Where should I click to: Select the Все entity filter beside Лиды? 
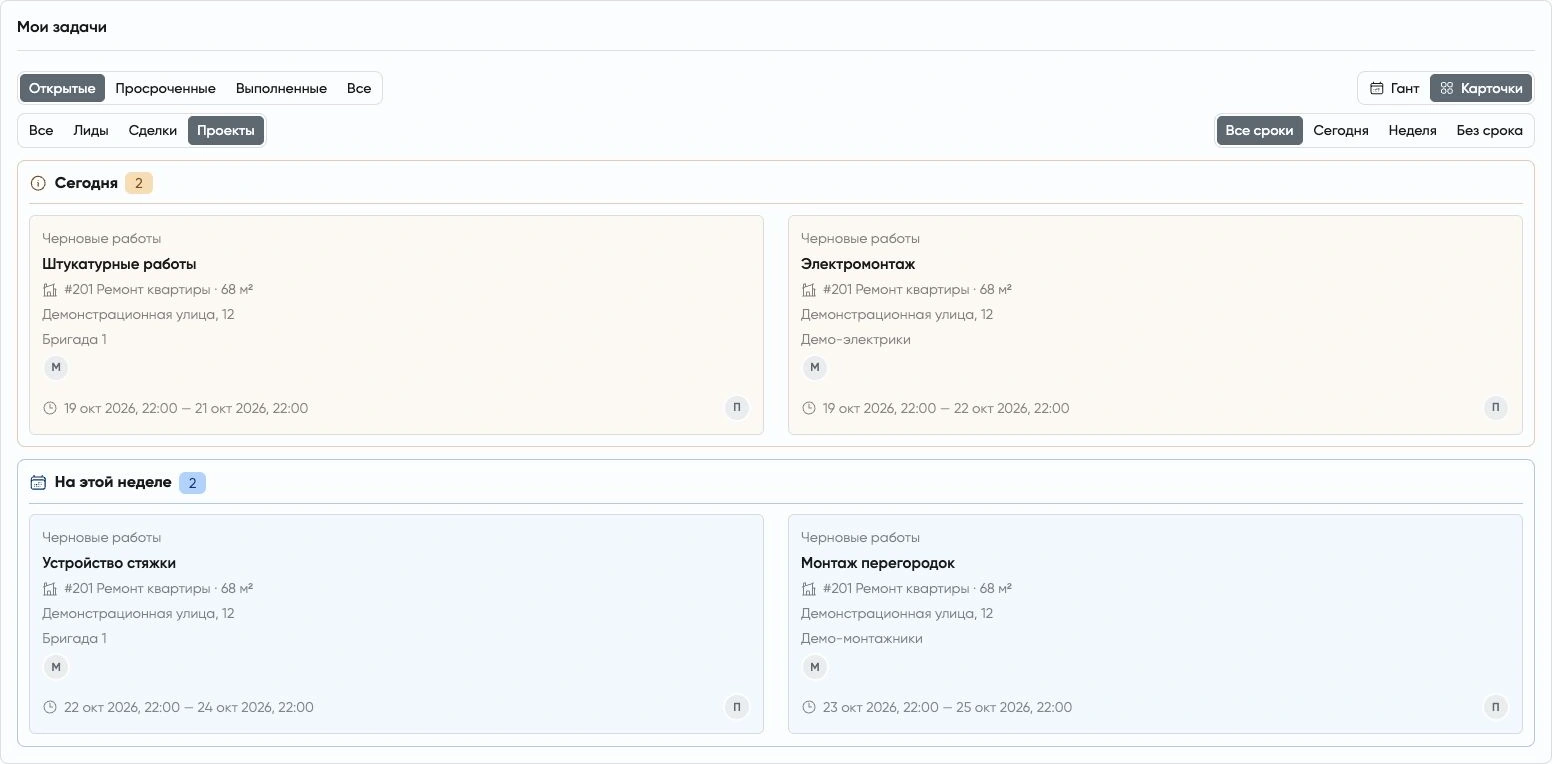pyautogui.click(x=41, y=130)
